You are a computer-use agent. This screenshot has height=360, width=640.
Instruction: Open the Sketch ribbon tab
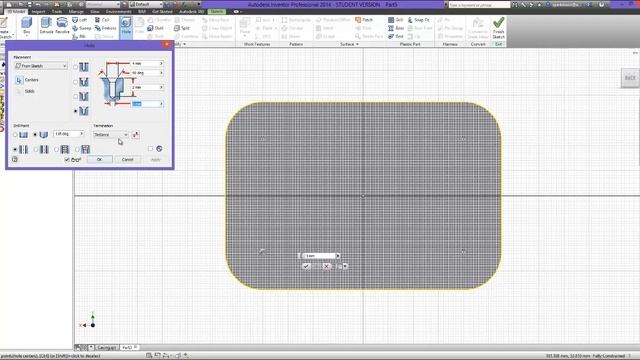click(217, 11)
